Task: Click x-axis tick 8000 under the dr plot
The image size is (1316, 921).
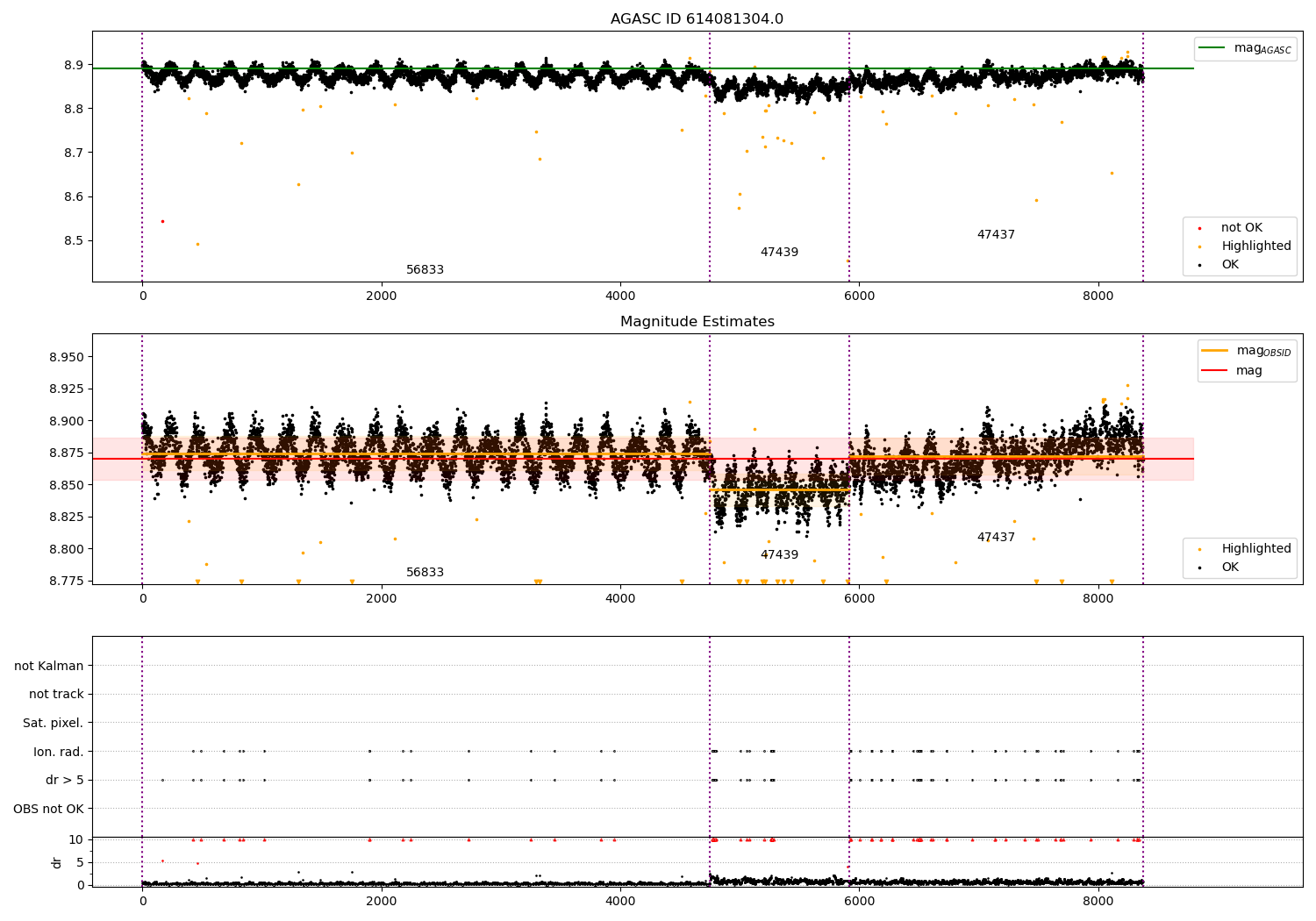Action: [1098, 902]
